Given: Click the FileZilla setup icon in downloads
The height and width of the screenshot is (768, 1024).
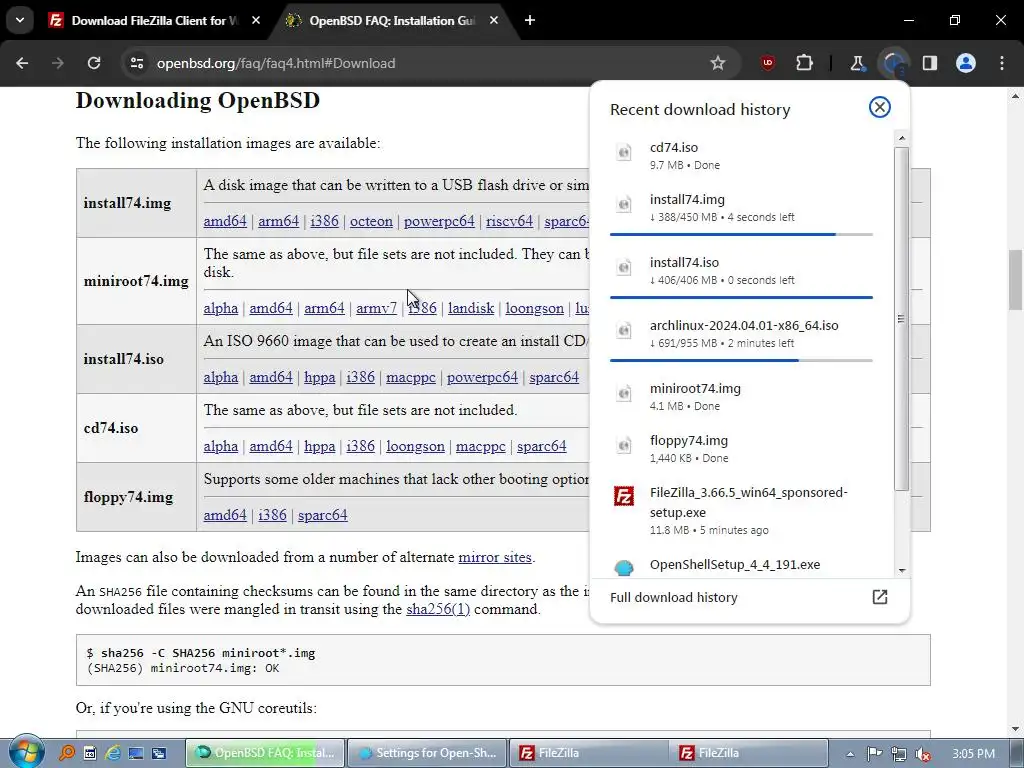Looking at the screenshot, I should (x=624, y=496).
